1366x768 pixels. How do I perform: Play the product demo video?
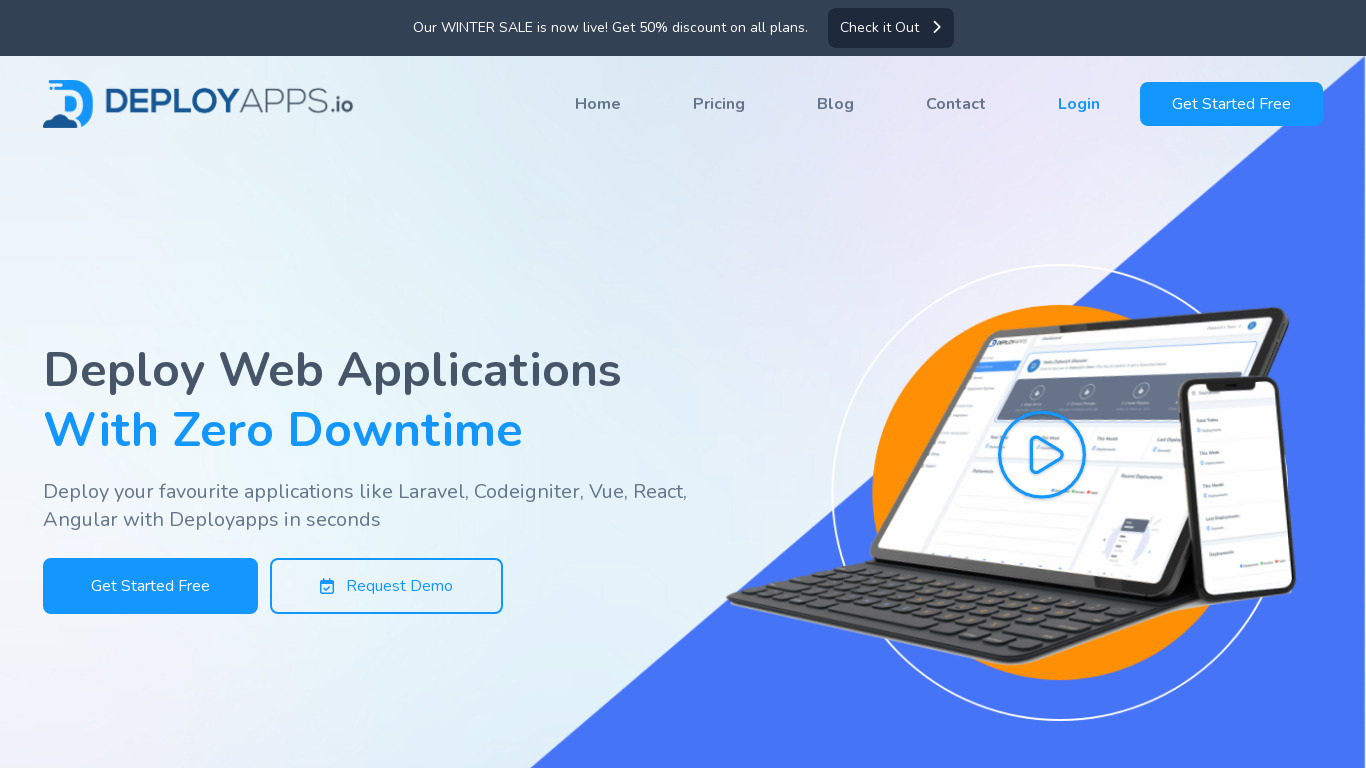(x=1042, y=455)
